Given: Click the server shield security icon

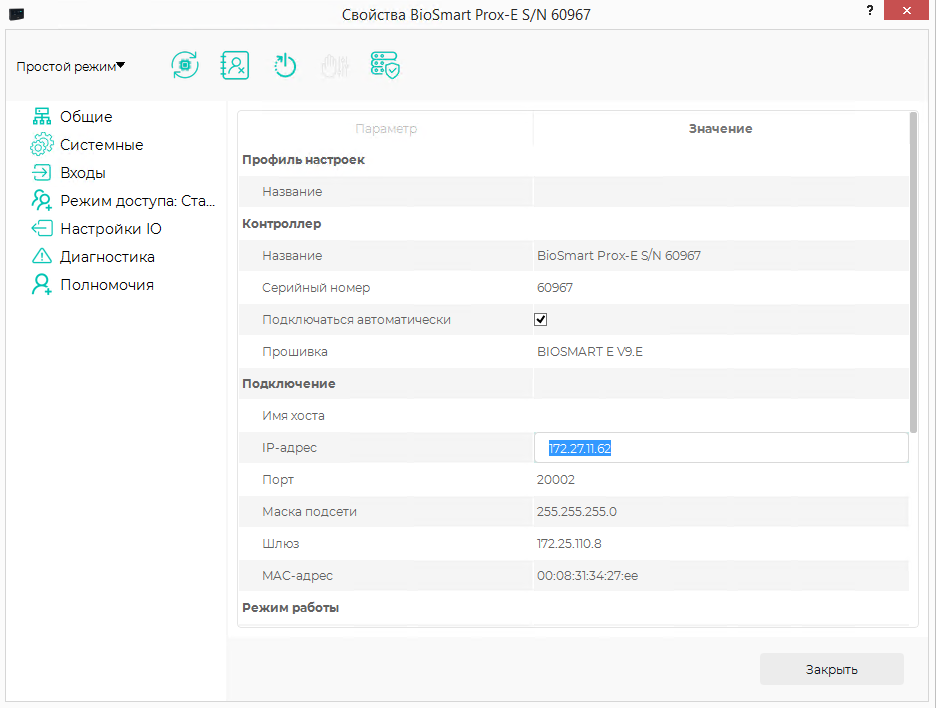Looking at the screenshot, I should coord(385,65).
